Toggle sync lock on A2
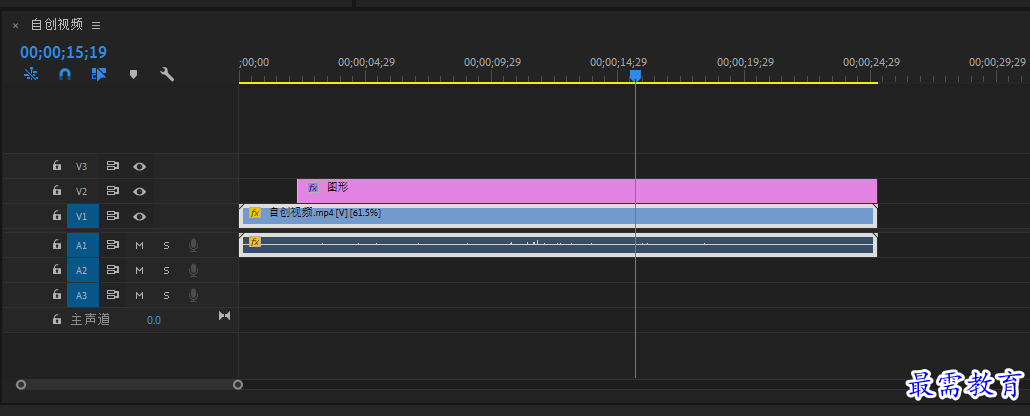Screen dimensions: 1030x416 point(113,270)
